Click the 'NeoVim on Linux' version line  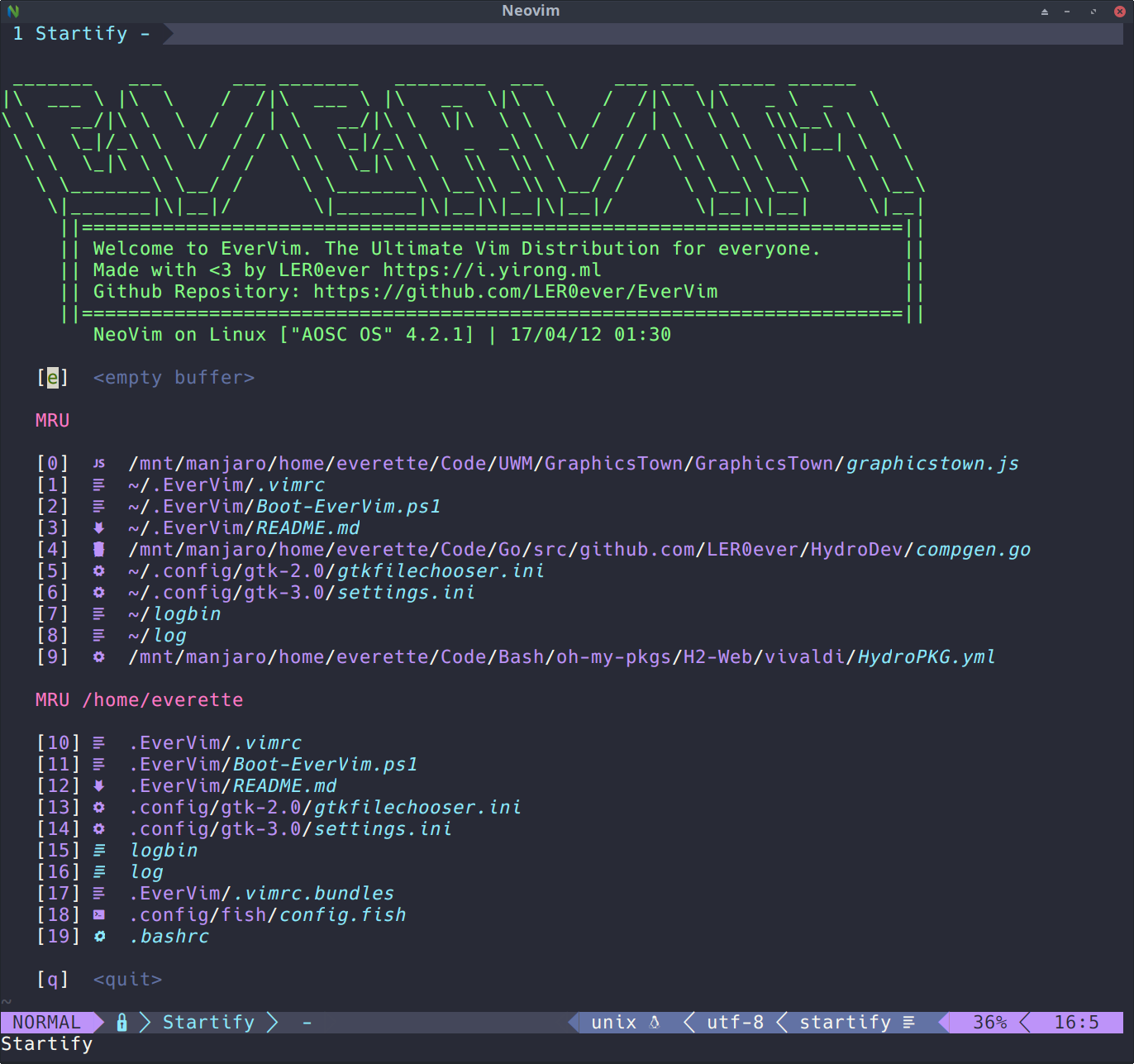tap(382, 335)
